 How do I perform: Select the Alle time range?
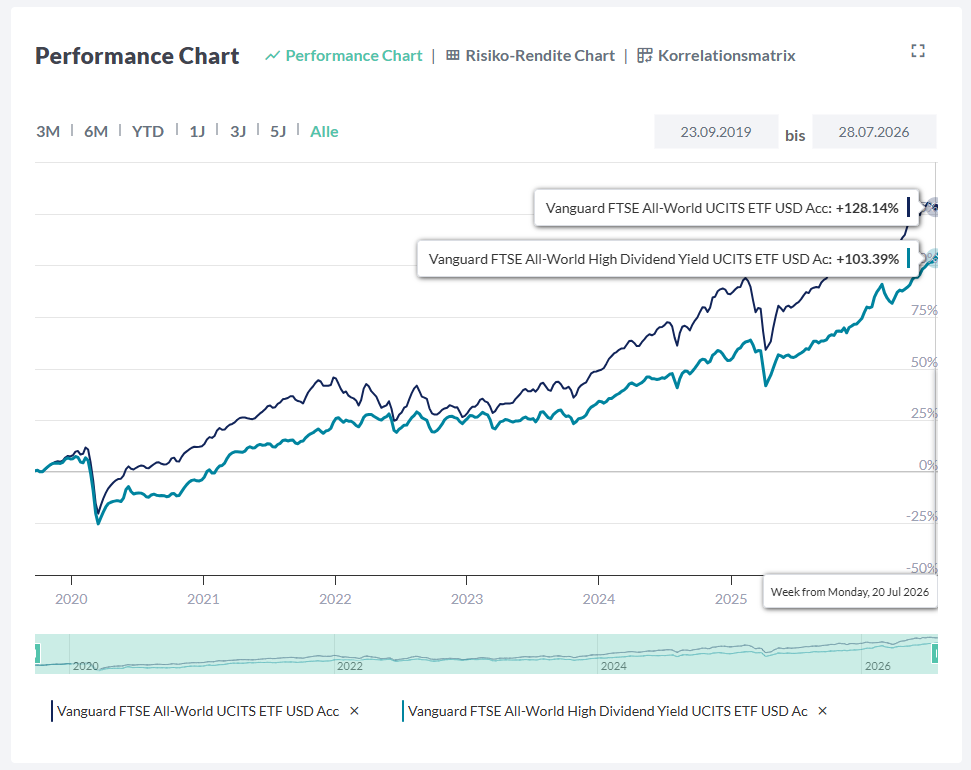coord(324,131)
